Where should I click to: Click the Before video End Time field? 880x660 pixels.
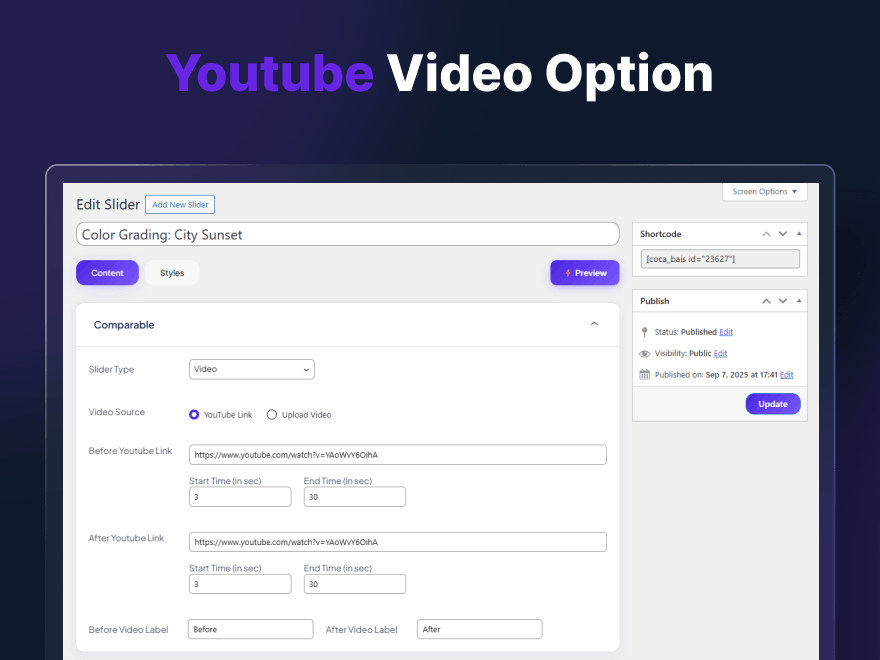click(x=355, y=497)
